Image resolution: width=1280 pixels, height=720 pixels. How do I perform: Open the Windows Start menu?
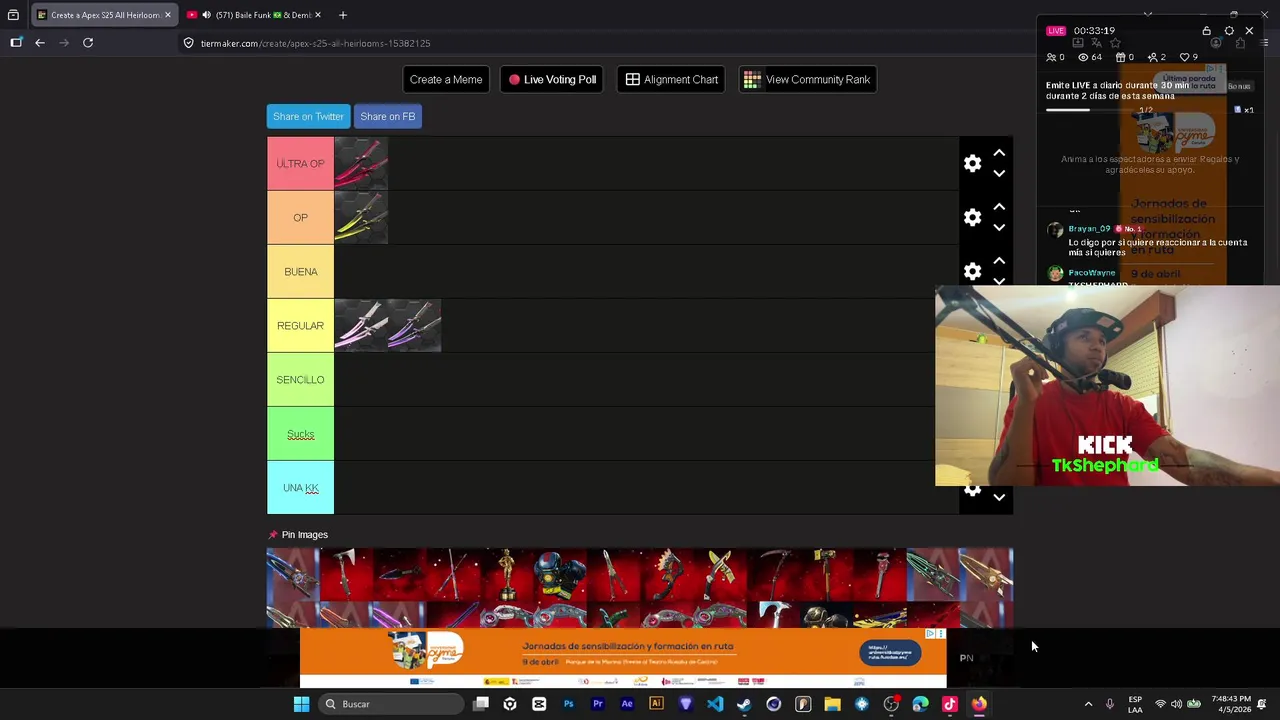pos(301,704)
